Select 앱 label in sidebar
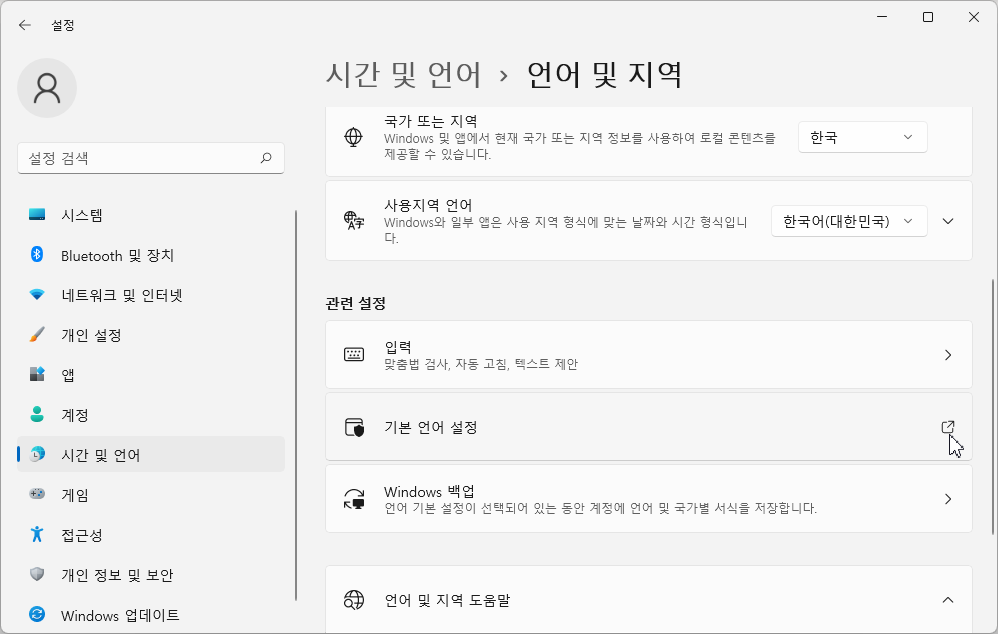This screenshot has height=634, width=998. (x=67, y=375)
